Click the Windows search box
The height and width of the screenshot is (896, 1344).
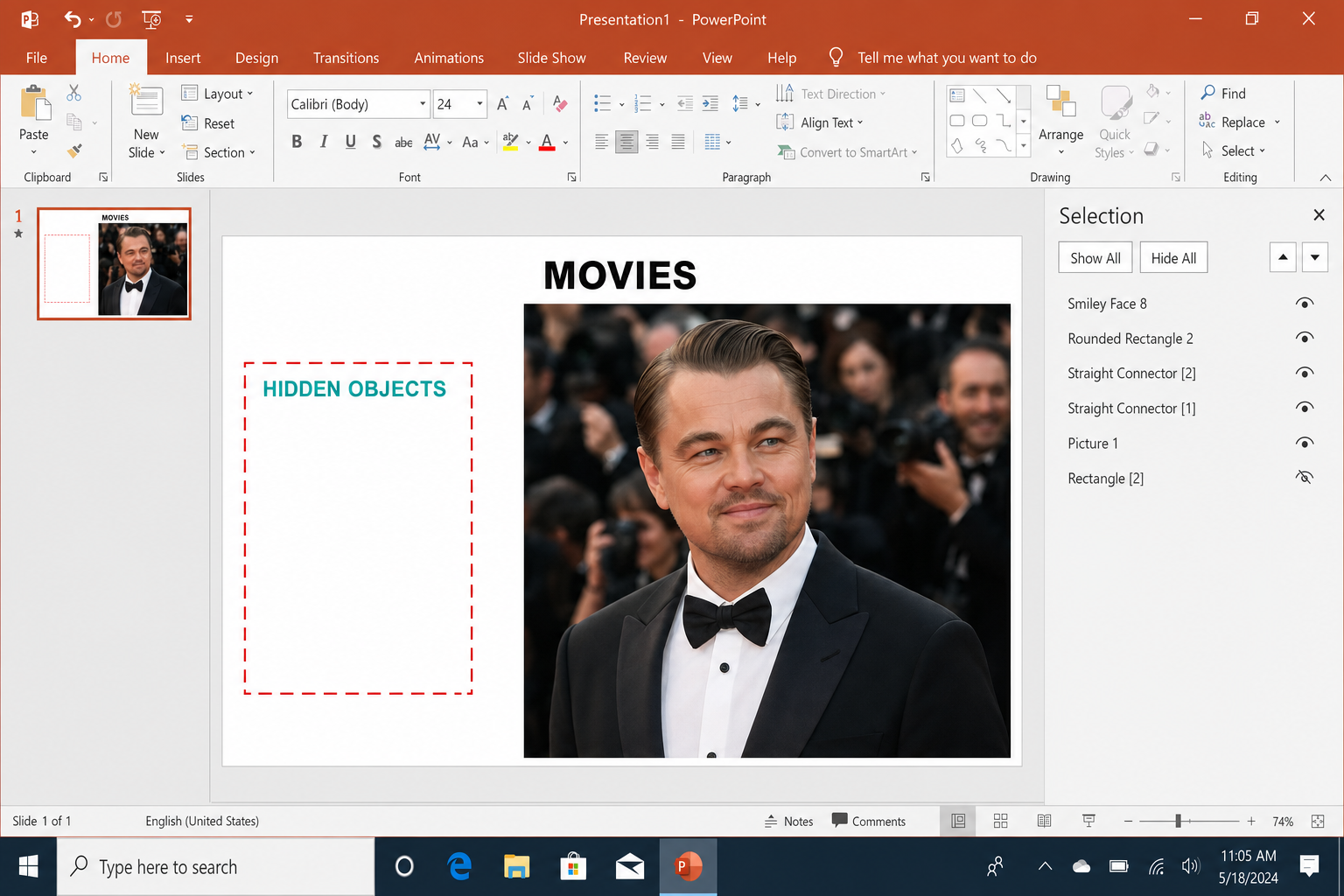click(x=215, y=866)
